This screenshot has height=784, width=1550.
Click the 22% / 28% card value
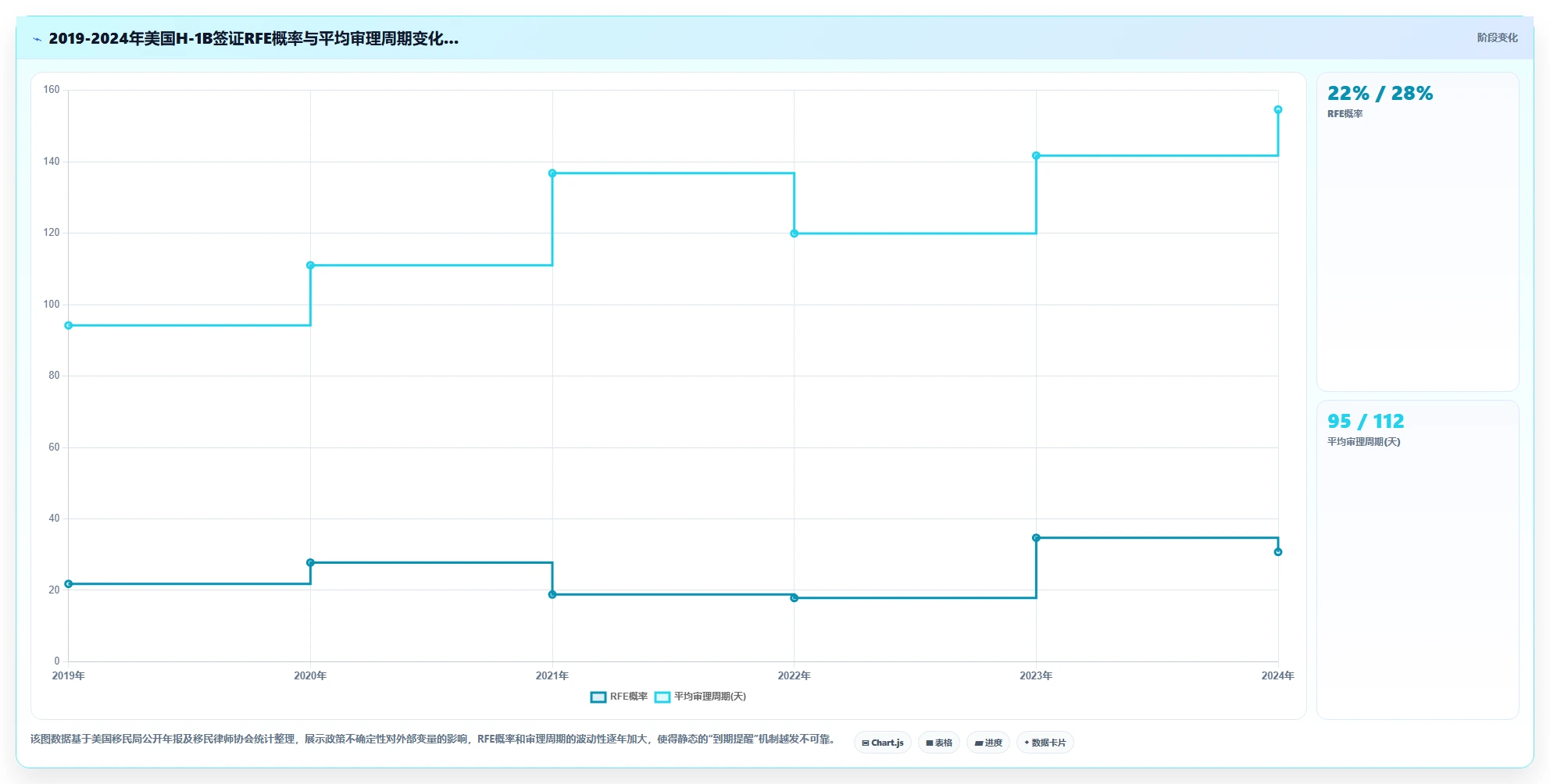point(1380,94)
